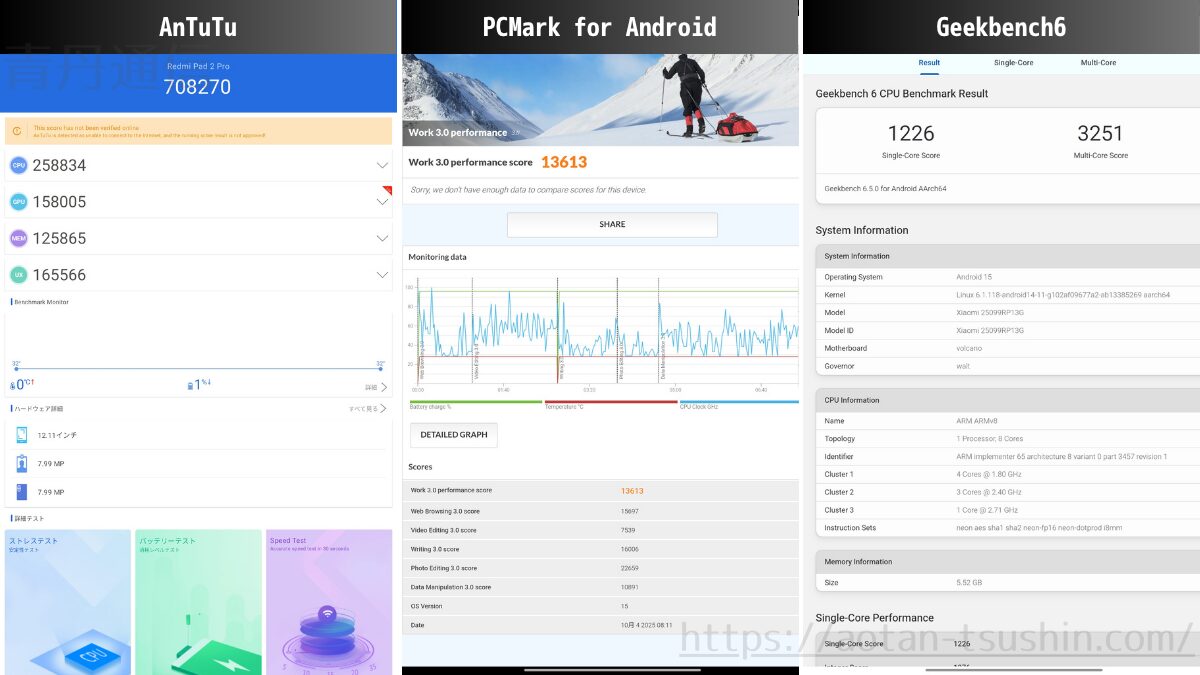The height and width of the screenshot is (675, 1200).
Task: Open the stress test CPU tile
Action: [67, 600]
